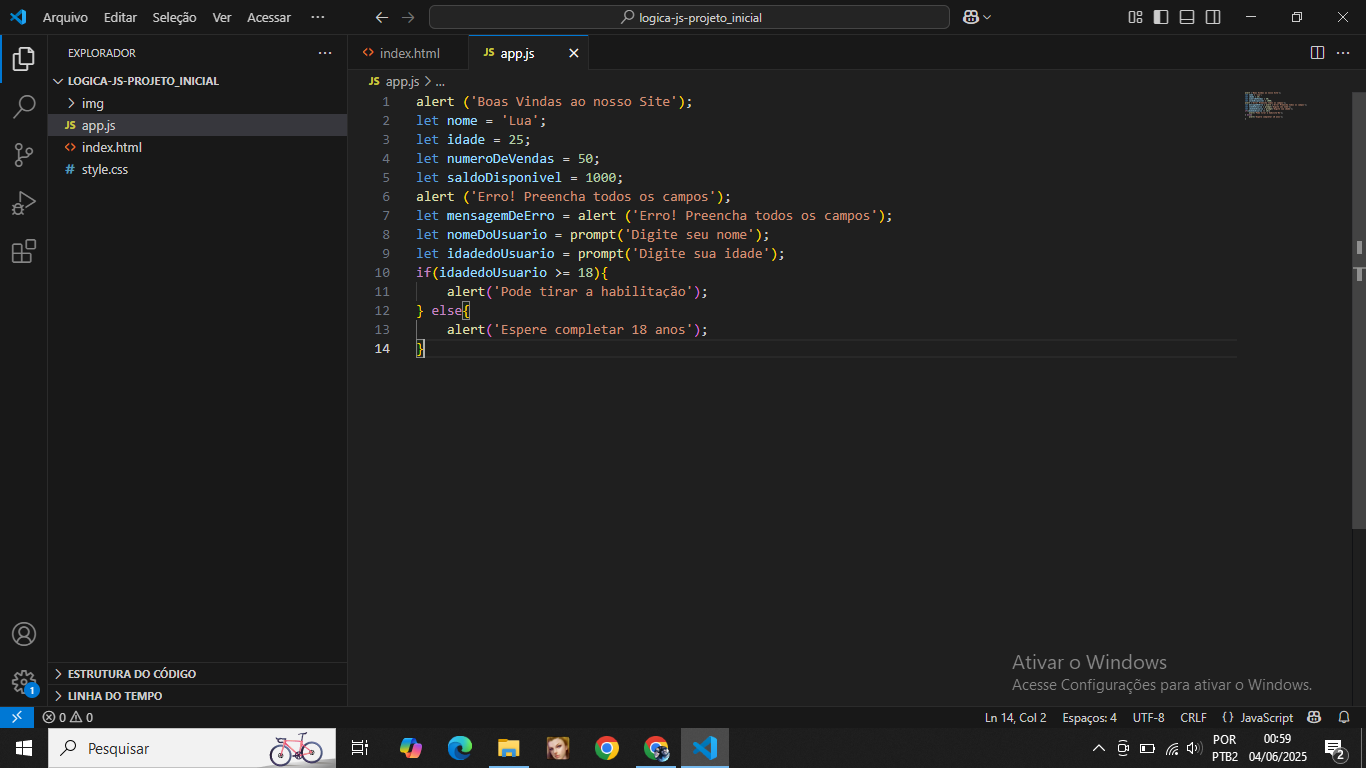Click the remote window status bar icon
The image size is (1366, 768).
click(17, 717)
